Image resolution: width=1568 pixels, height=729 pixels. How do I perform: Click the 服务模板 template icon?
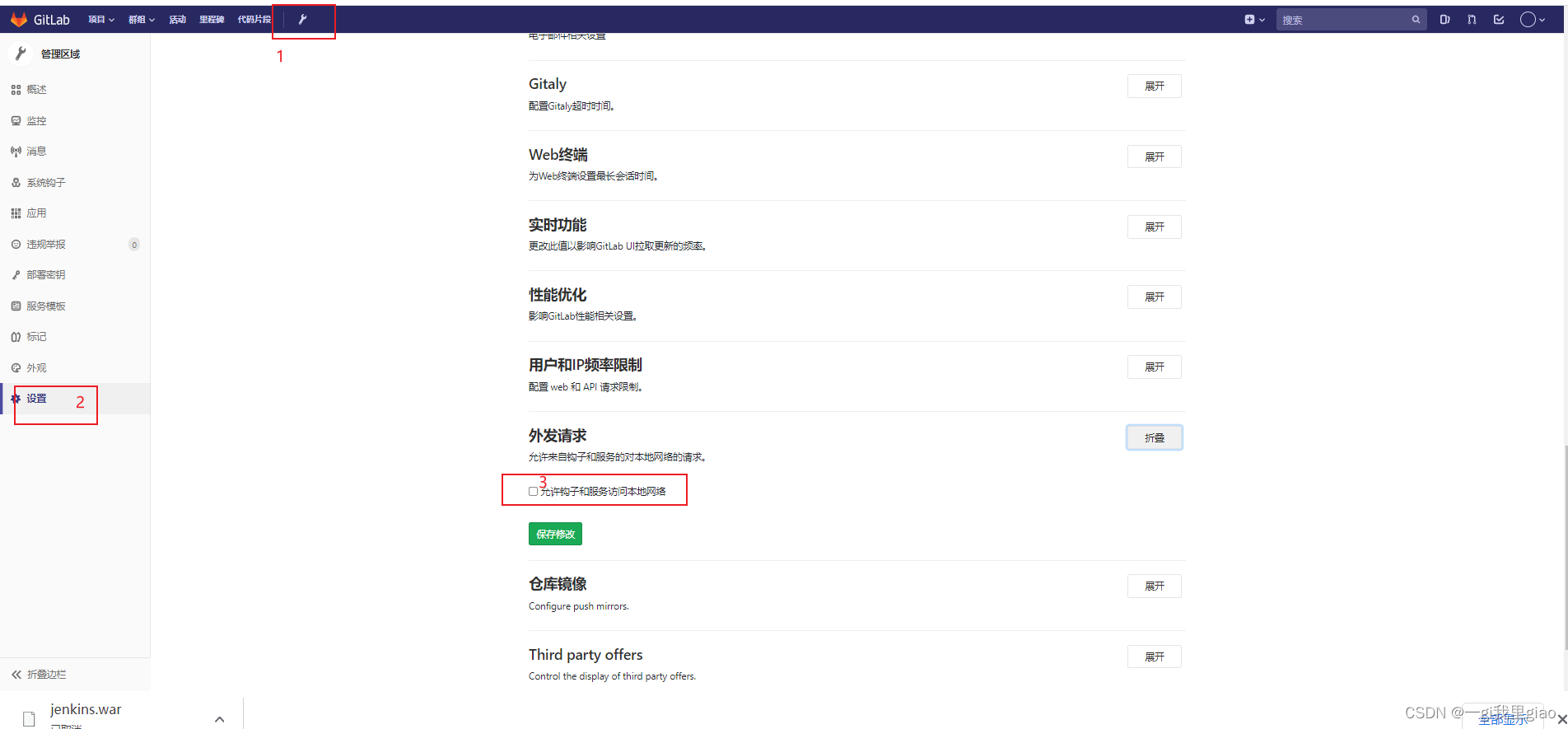tap(16, 306)
